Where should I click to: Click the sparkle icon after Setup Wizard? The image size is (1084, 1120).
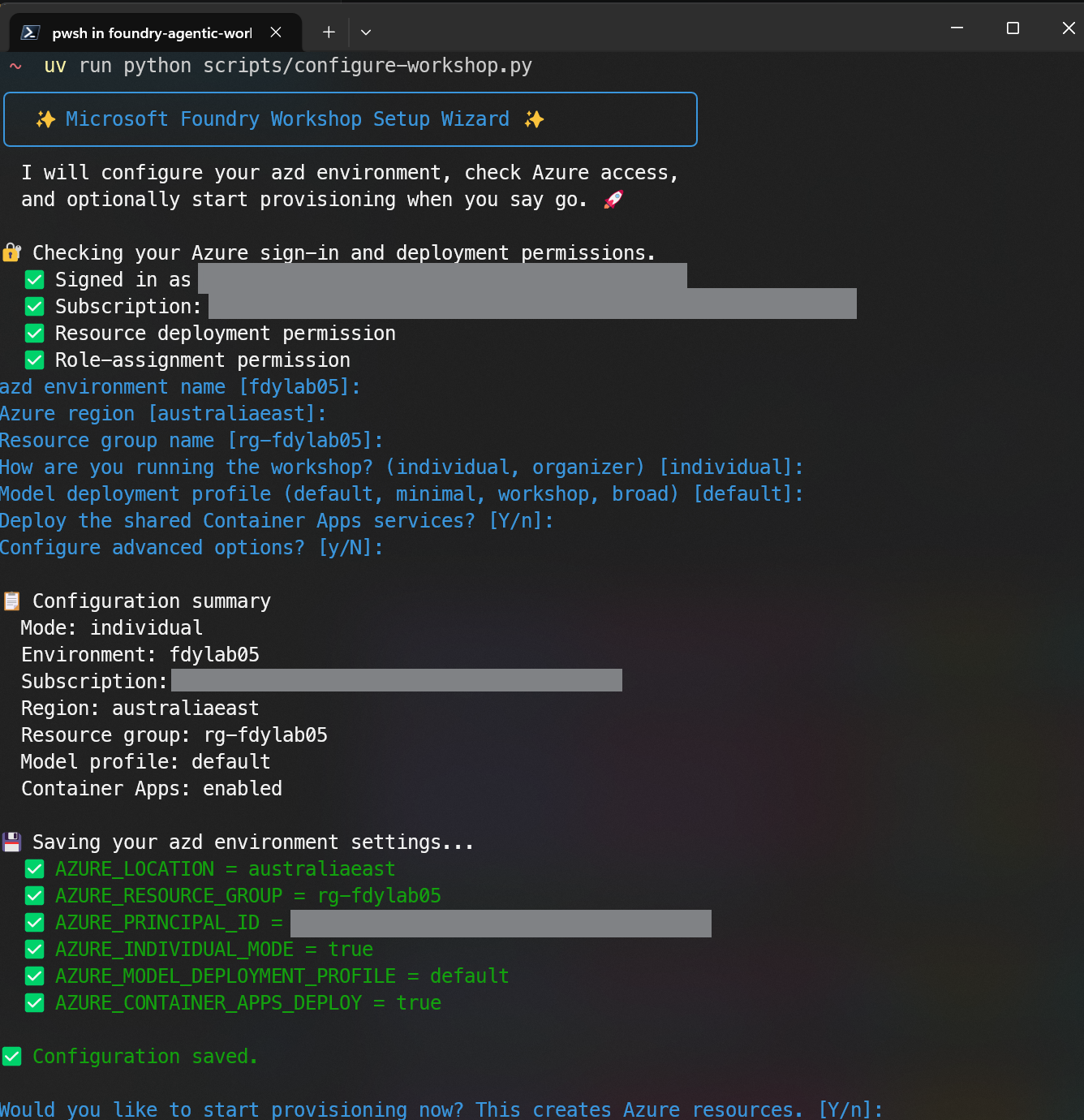[534, 119]
